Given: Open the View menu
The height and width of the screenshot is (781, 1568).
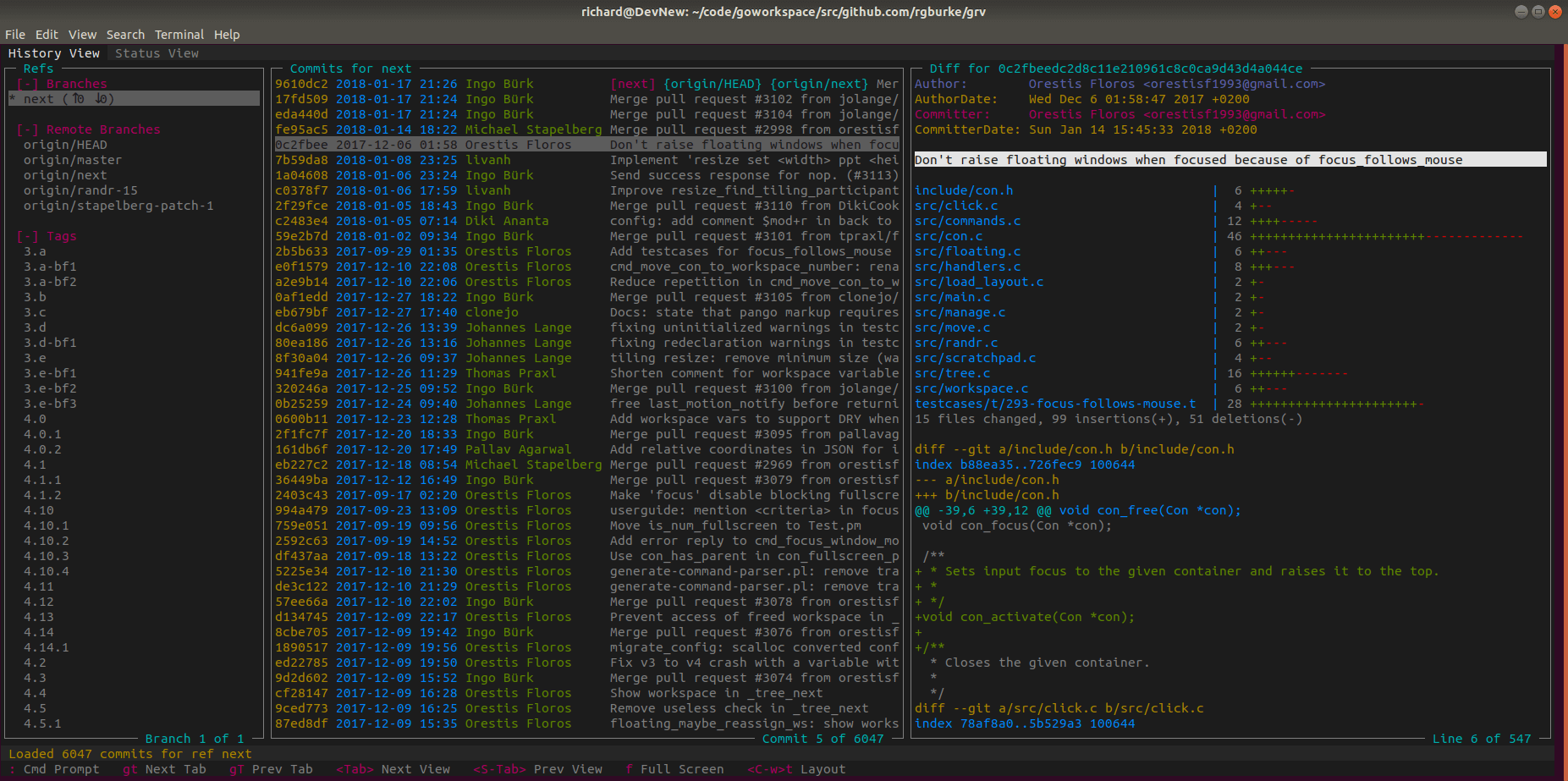Looking at the screenshot, I should click(x=82, y=35).
